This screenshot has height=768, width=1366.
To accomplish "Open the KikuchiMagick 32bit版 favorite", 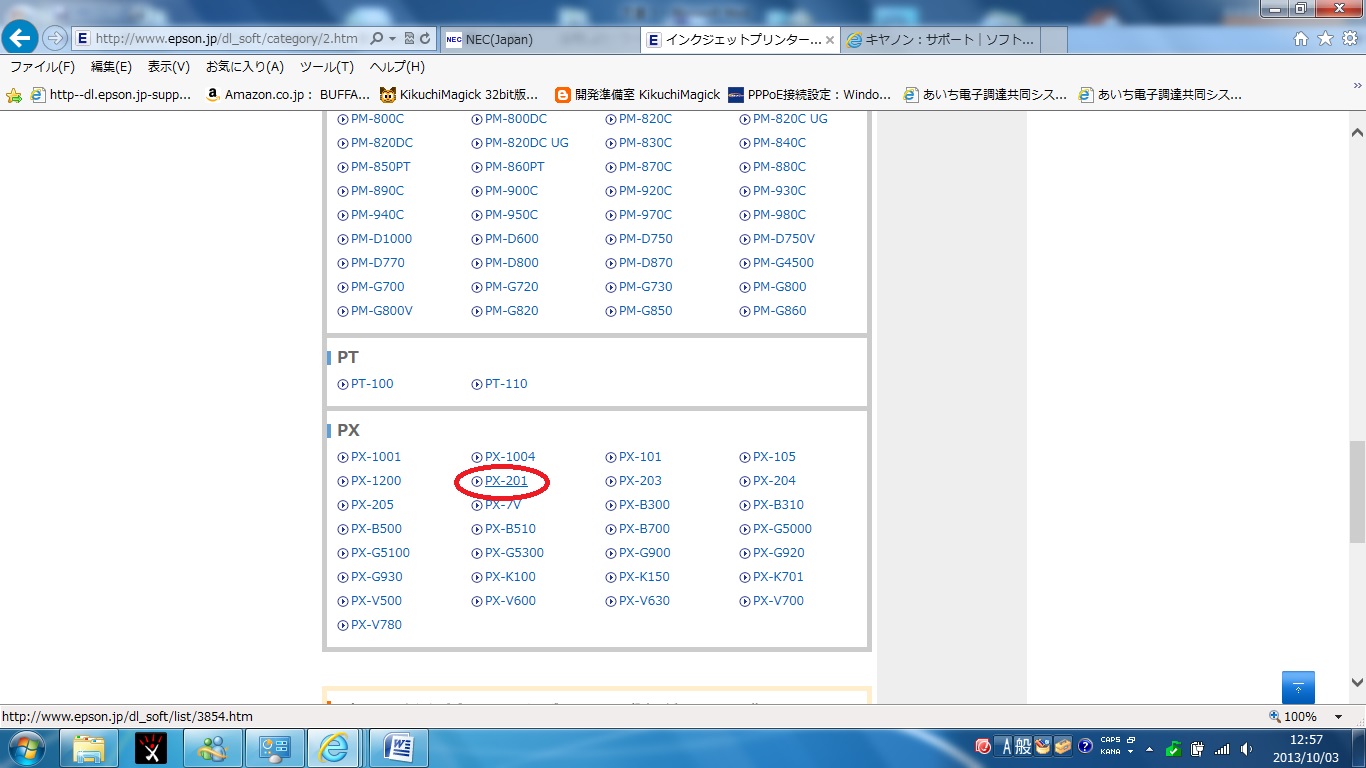I will point(459,95).
